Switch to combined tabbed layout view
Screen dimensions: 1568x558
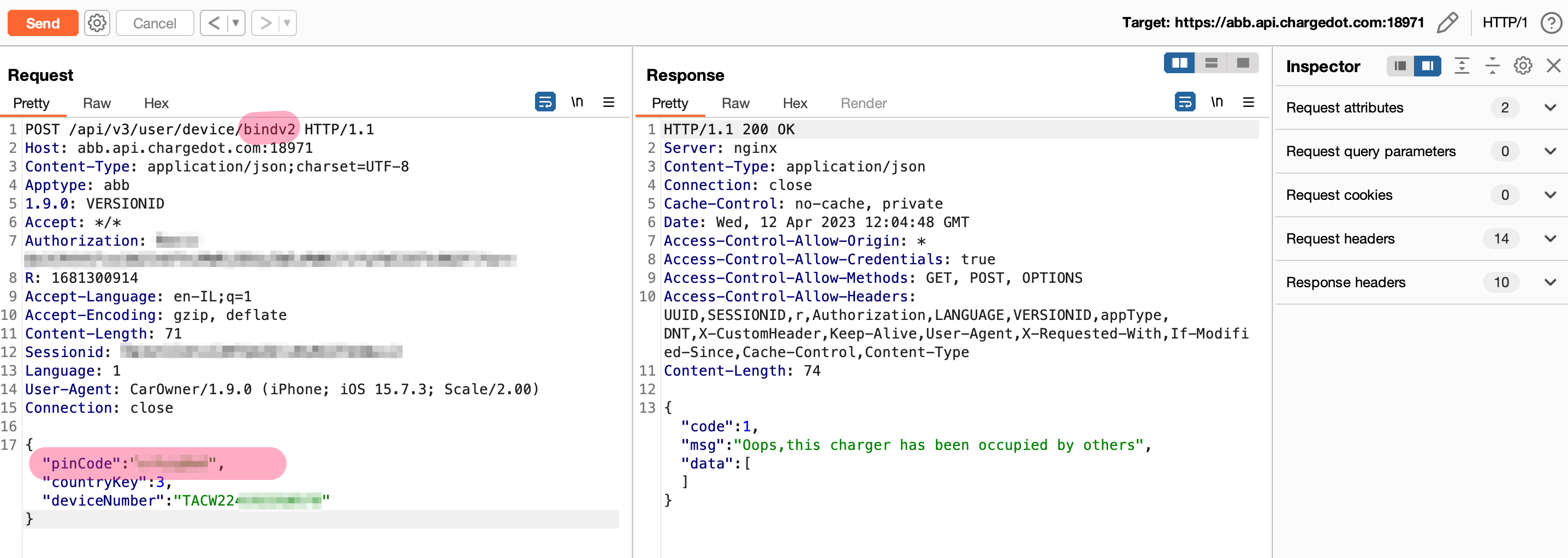coord(1243,63)
